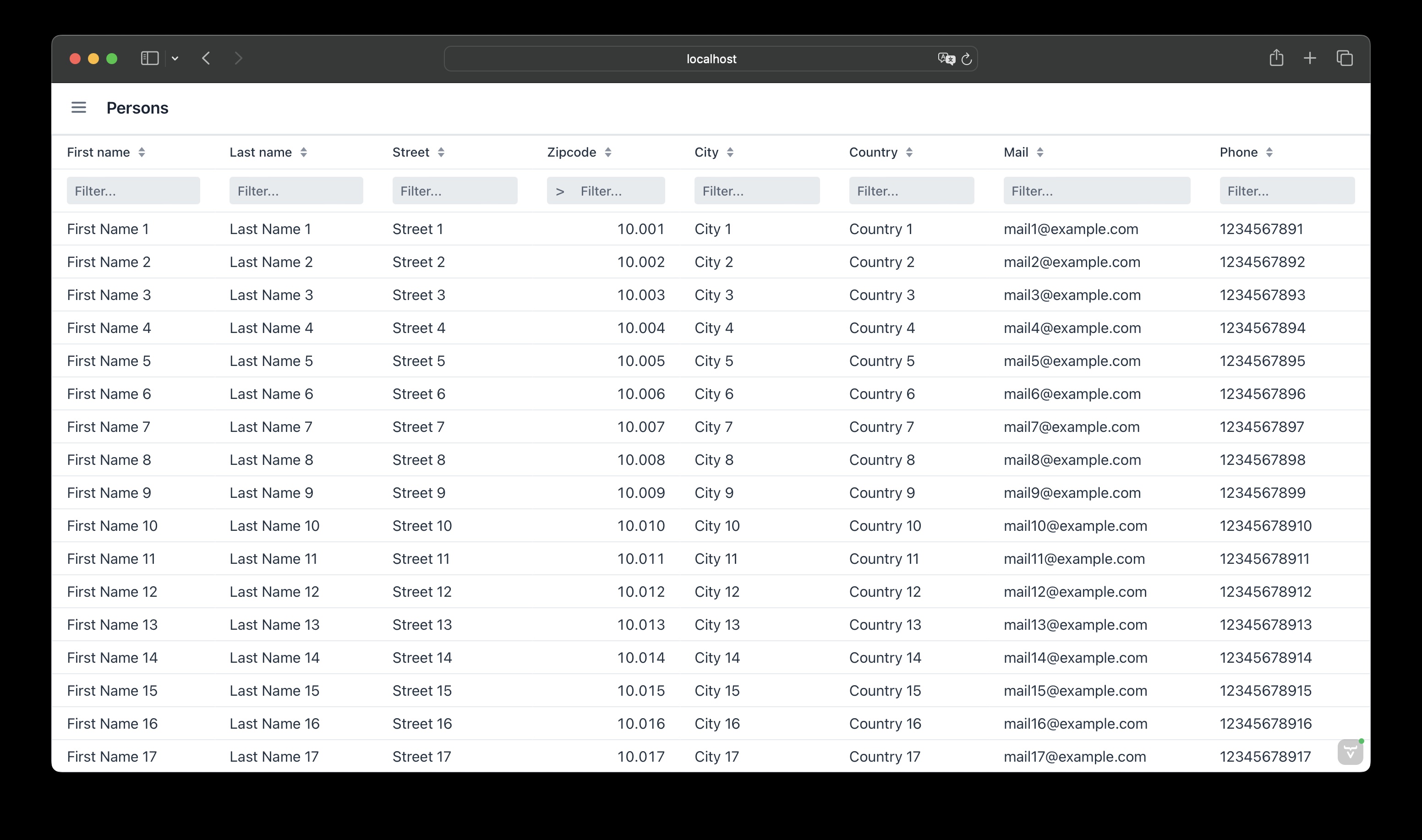The image size is (1422, 840).
Task: Sort by Last name using sort arrows
Action: point(303,152)
